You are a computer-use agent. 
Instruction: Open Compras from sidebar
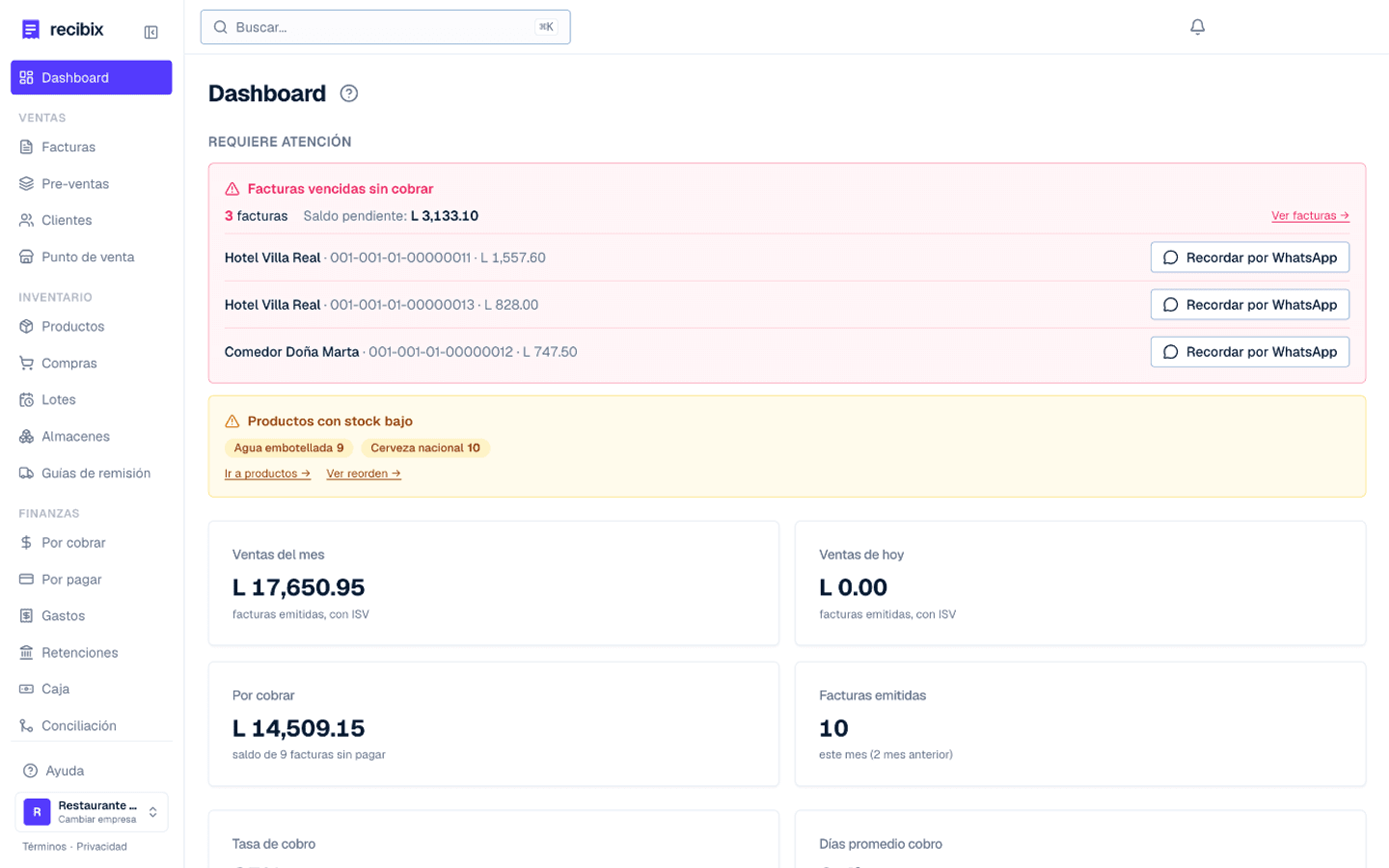92,363
